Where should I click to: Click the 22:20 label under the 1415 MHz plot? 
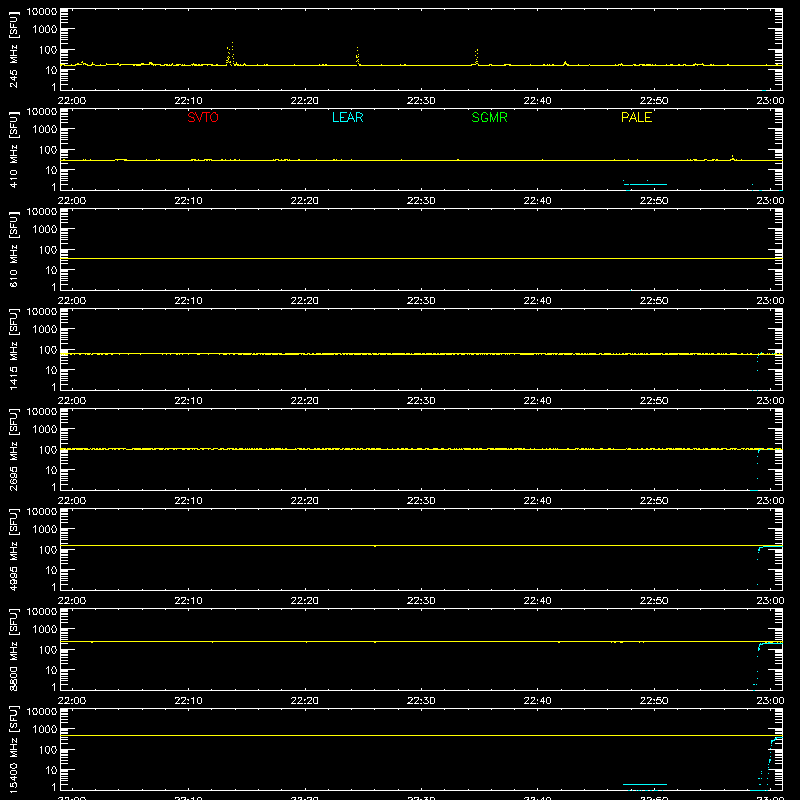click(305, 401)
